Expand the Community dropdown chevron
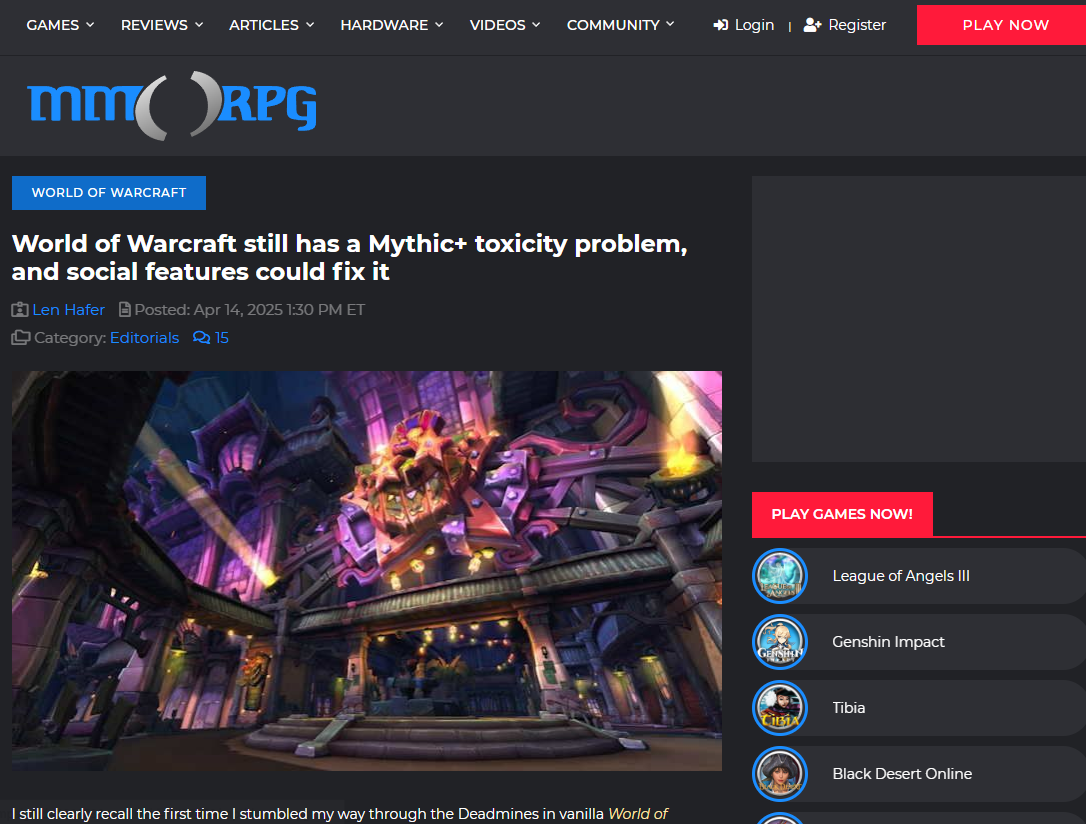The width and height of the screenshot is (1086, 824). click(670, 24)
